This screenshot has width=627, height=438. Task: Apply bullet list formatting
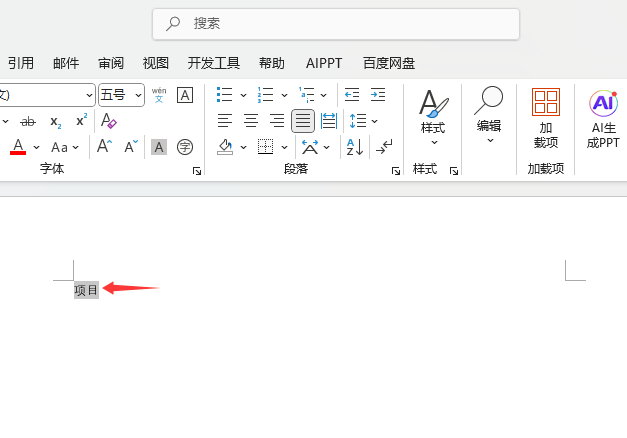tap(224, 95)
